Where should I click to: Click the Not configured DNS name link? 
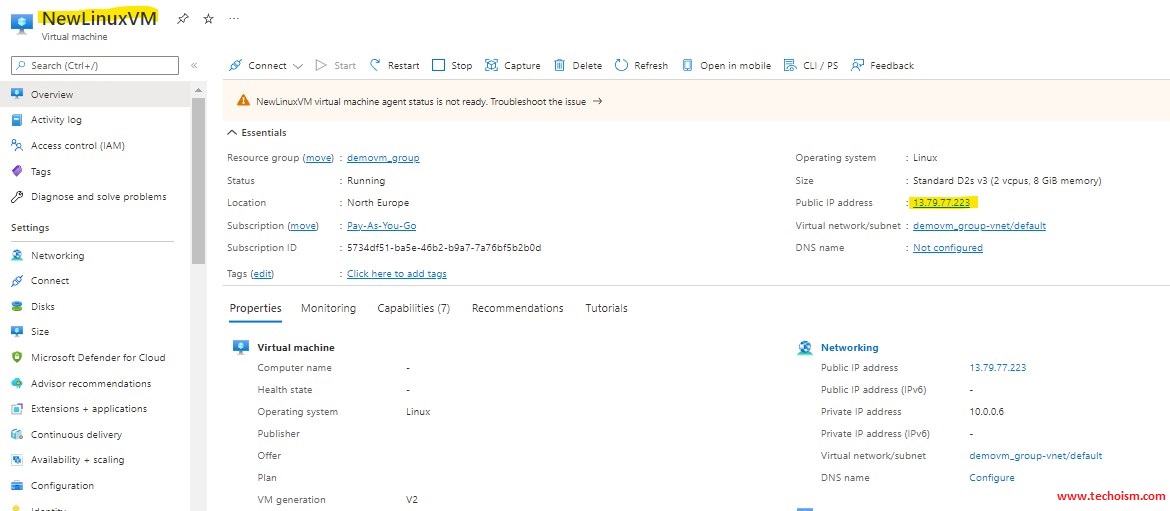pyautogui.click(x=948, y=248)
